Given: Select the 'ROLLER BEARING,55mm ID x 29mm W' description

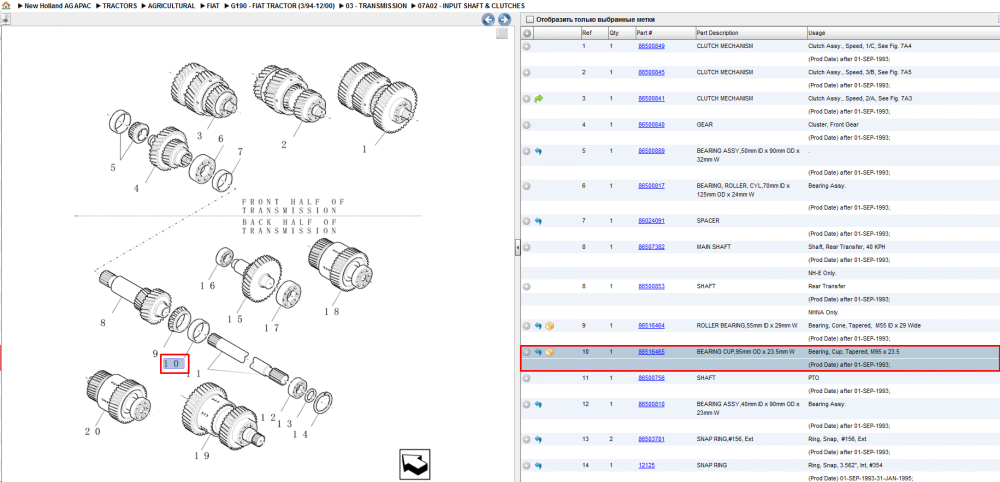Looking at the screenshot, I should (x=746, y=326).
